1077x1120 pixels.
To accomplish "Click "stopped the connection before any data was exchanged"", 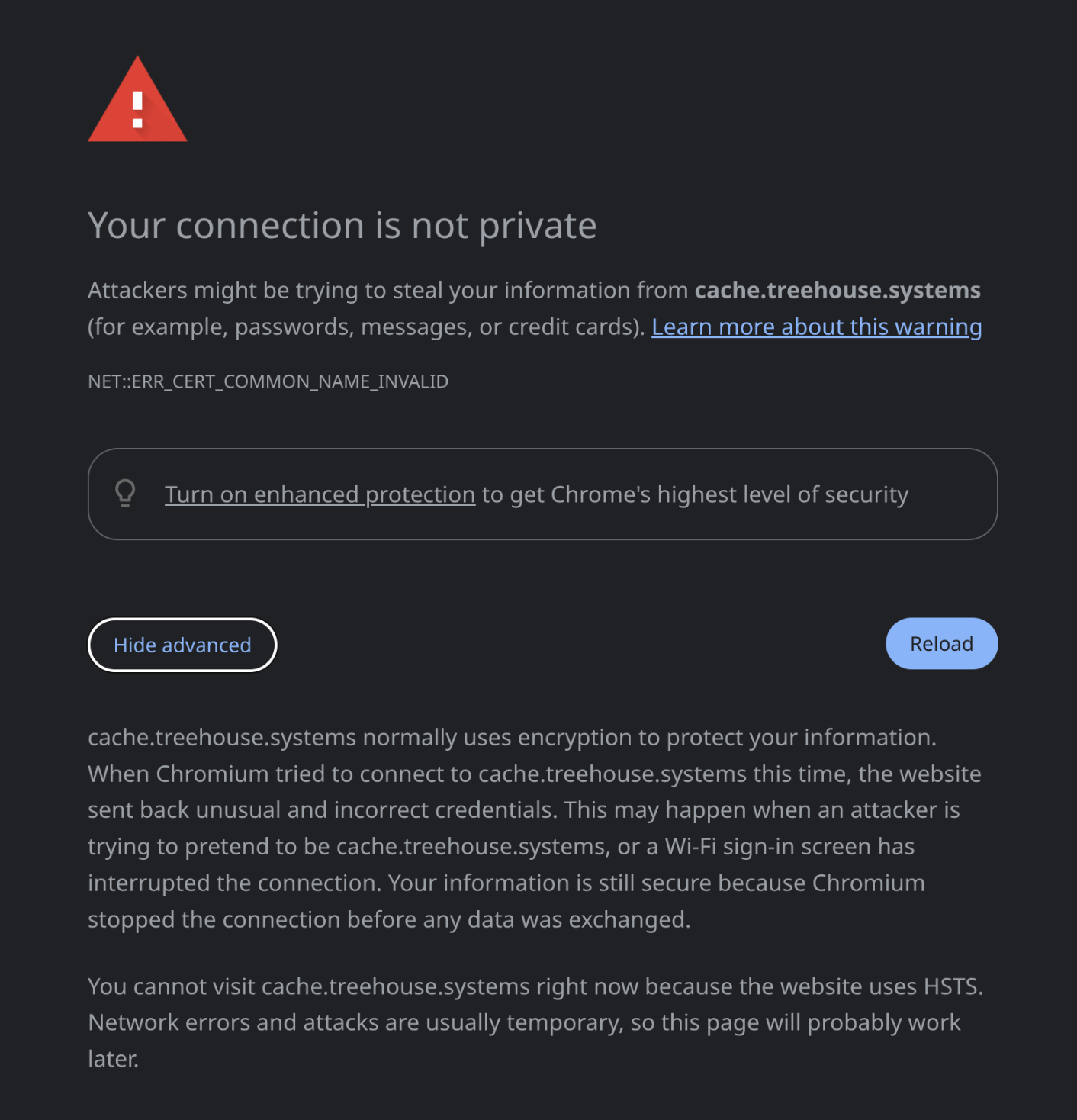I will click(389, 920).
